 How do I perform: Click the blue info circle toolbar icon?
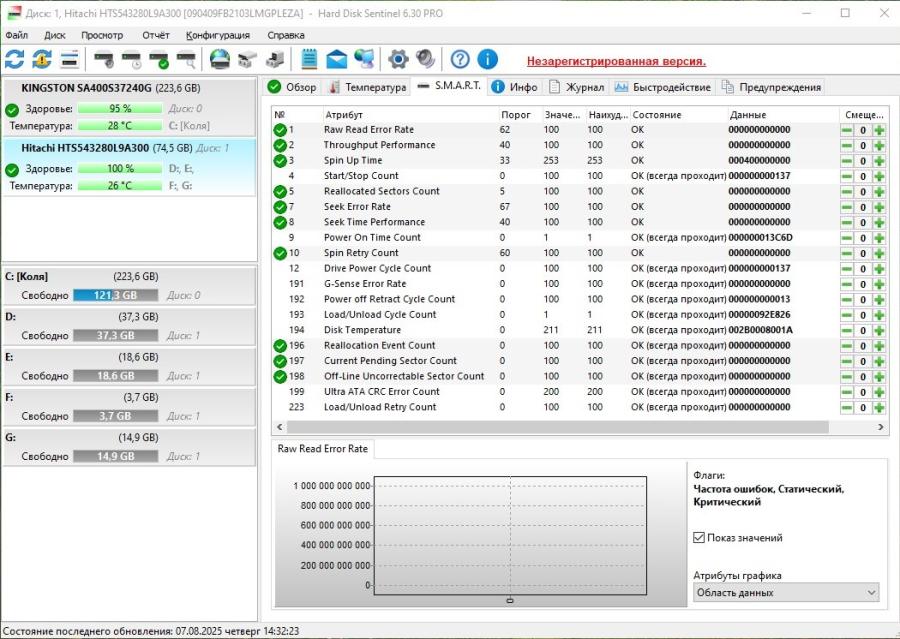(x=487, y=59)
